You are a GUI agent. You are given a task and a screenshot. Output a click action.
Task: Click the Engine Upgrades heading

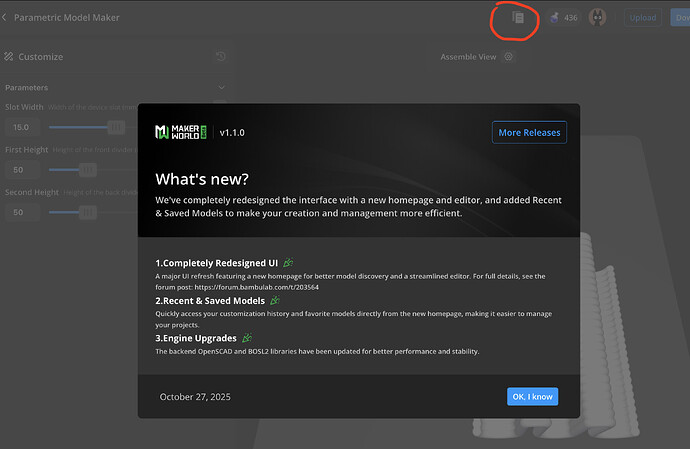coord(196,338)
